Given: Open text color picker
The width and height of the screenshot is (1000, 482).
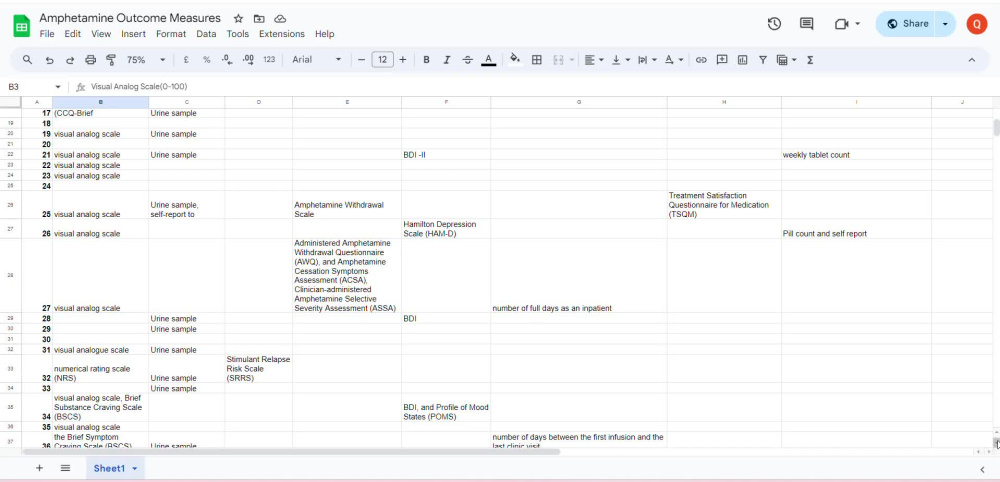Looking at the screenshot, I should point(489,60).
